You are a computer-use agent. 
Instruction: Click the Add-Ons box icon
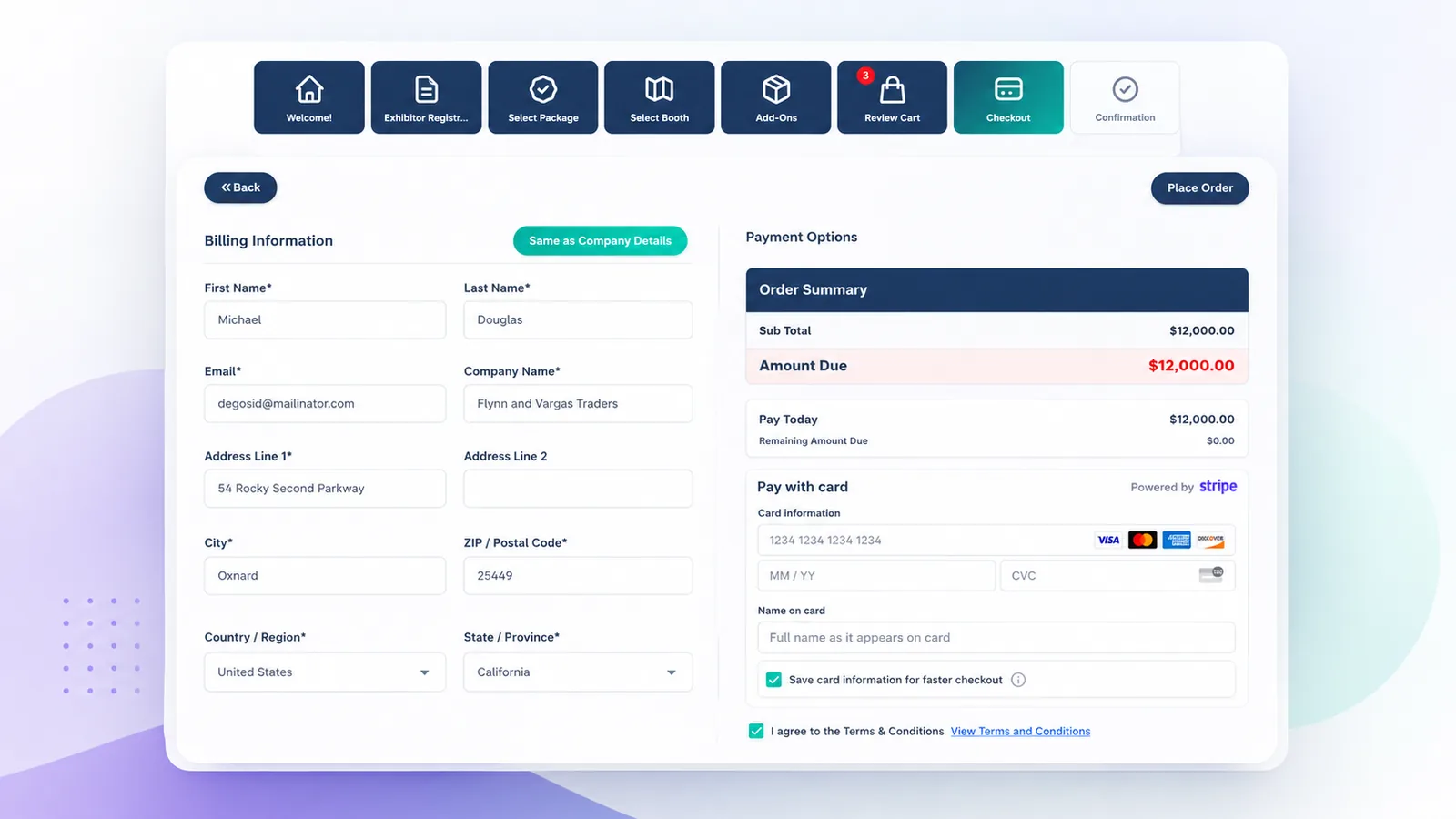(776, 89)
